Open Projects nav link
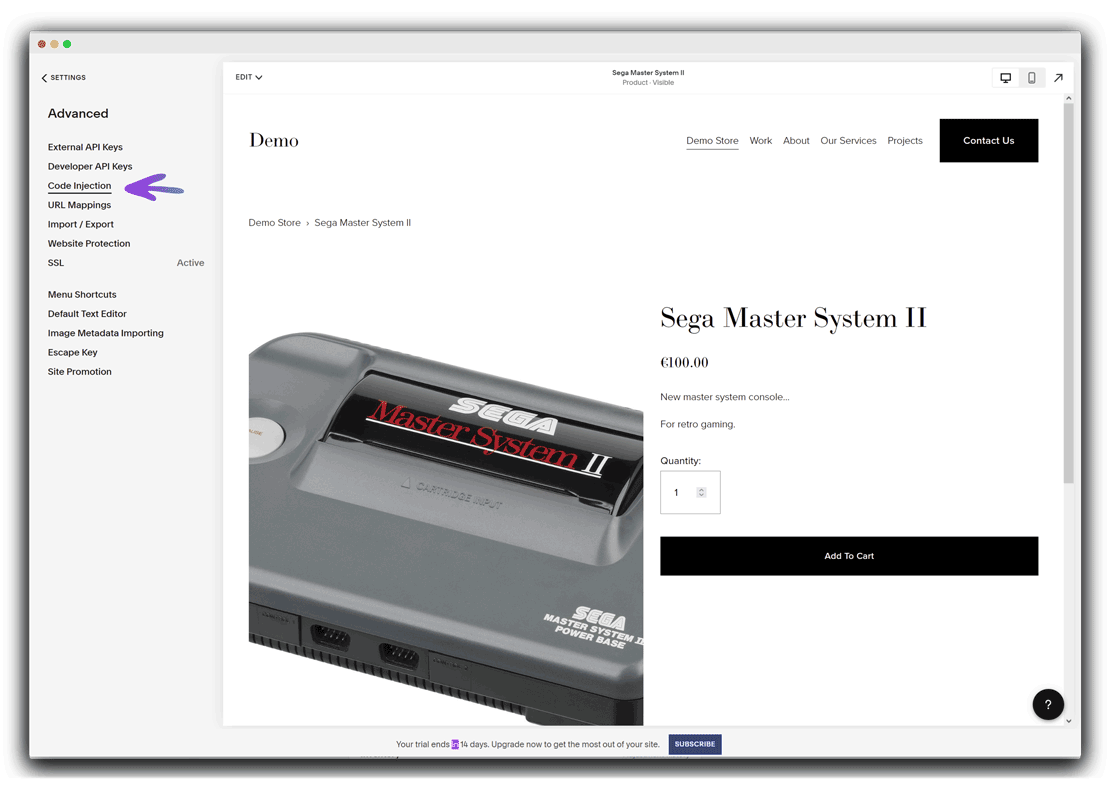Viewport: 1110px width, 789px height. [905, 141]
